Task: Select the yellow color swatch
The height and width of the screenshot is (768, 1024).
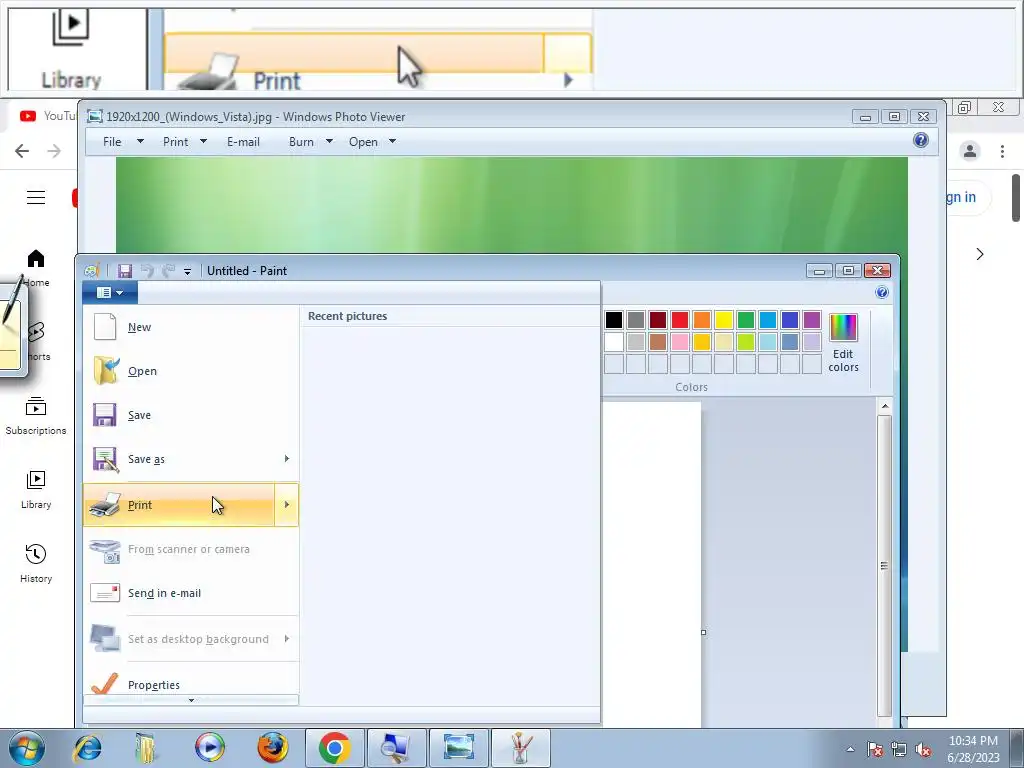Action: pos(724,320)
